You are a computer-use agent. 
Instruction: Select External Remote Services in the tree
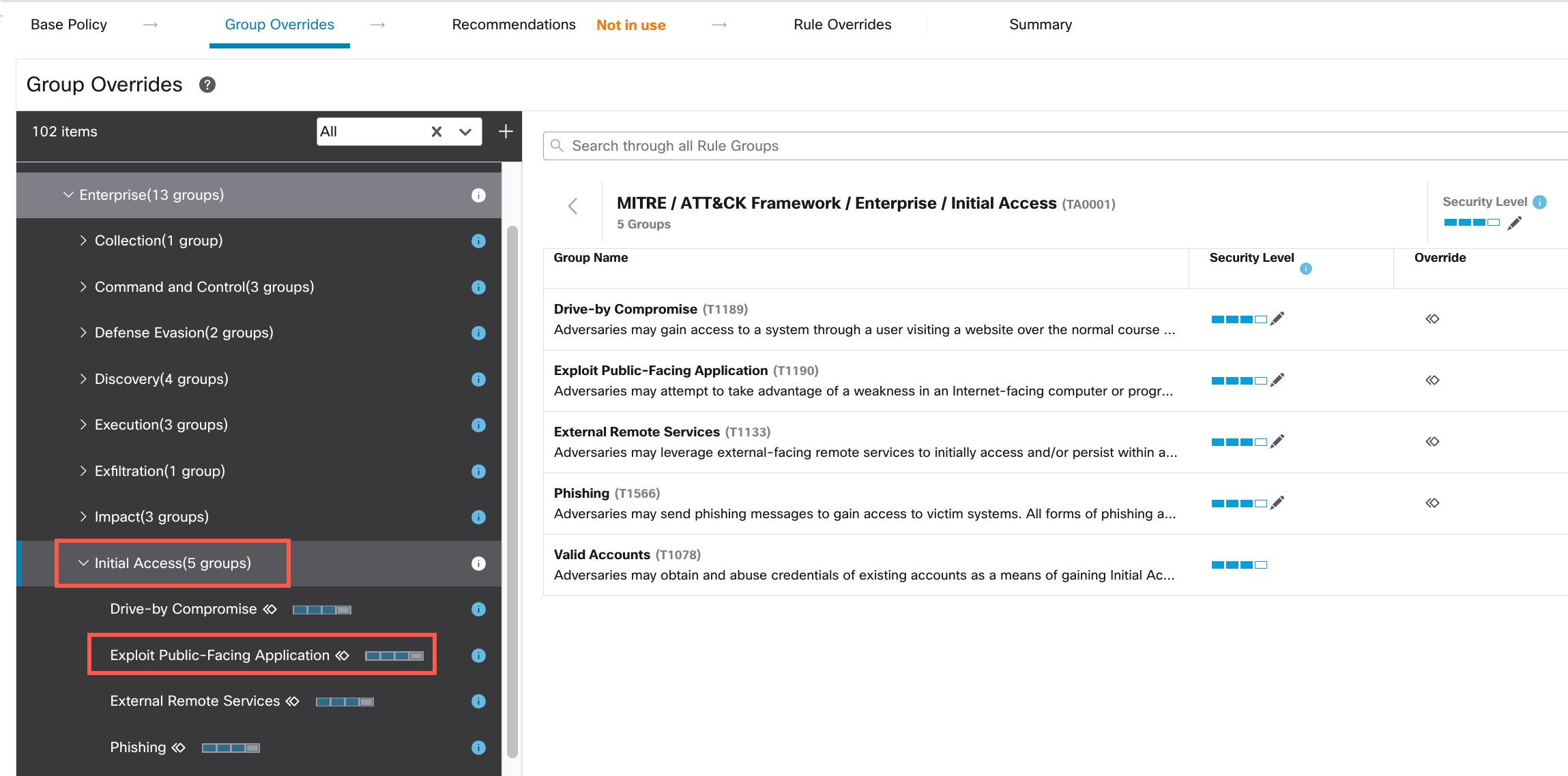point(195,701)
